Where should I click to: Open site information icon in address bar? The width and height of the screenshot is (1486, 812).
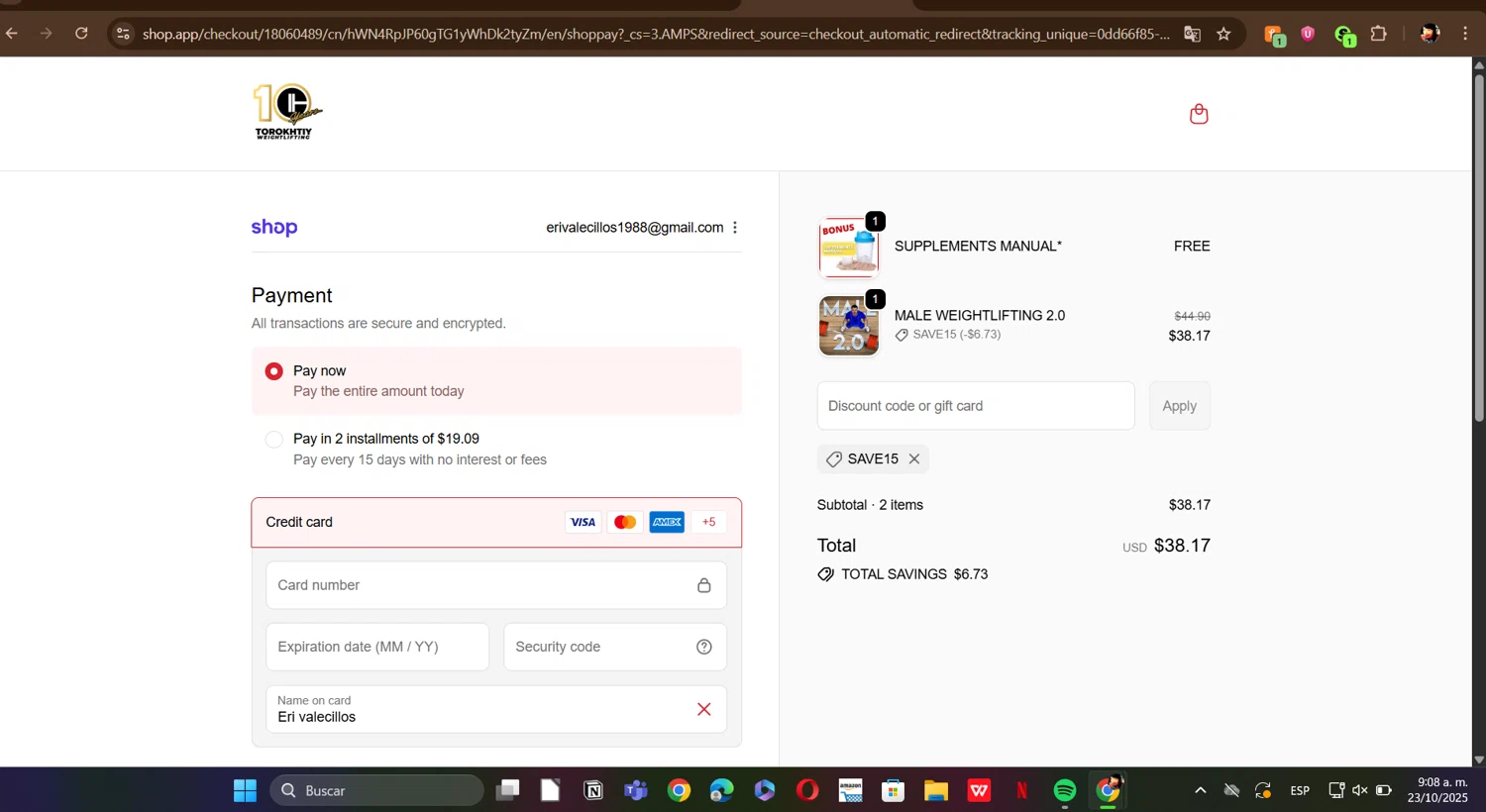[x=123, y=34]
